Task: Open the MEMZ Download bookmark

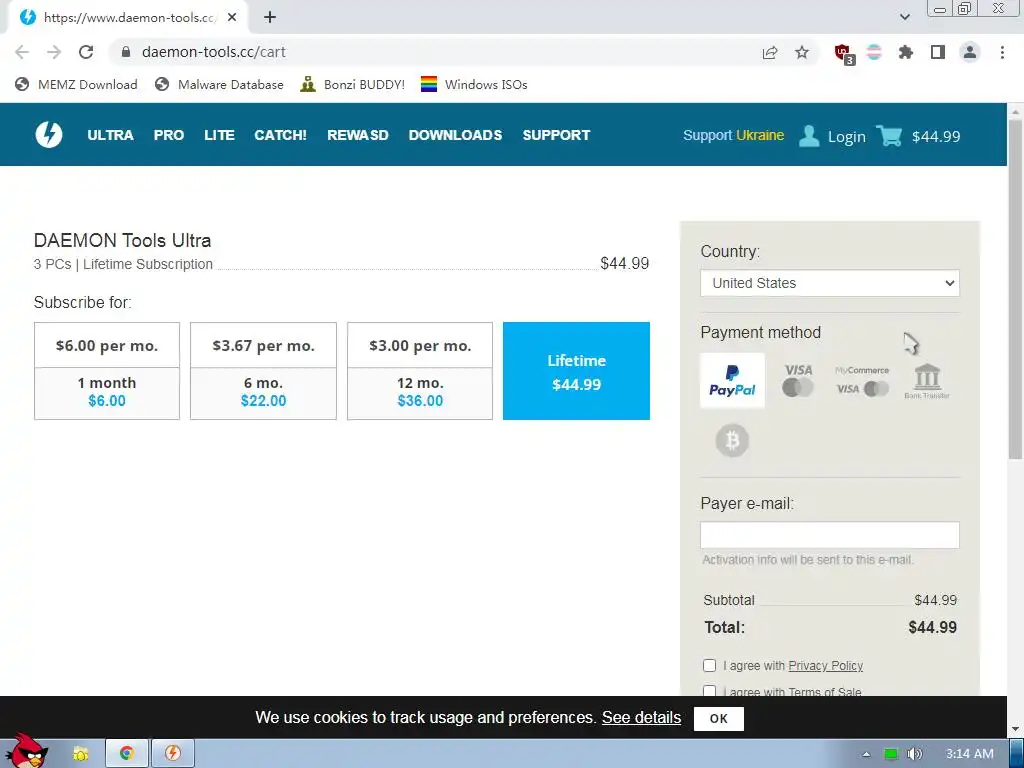Action: click(x=76, y=84)
